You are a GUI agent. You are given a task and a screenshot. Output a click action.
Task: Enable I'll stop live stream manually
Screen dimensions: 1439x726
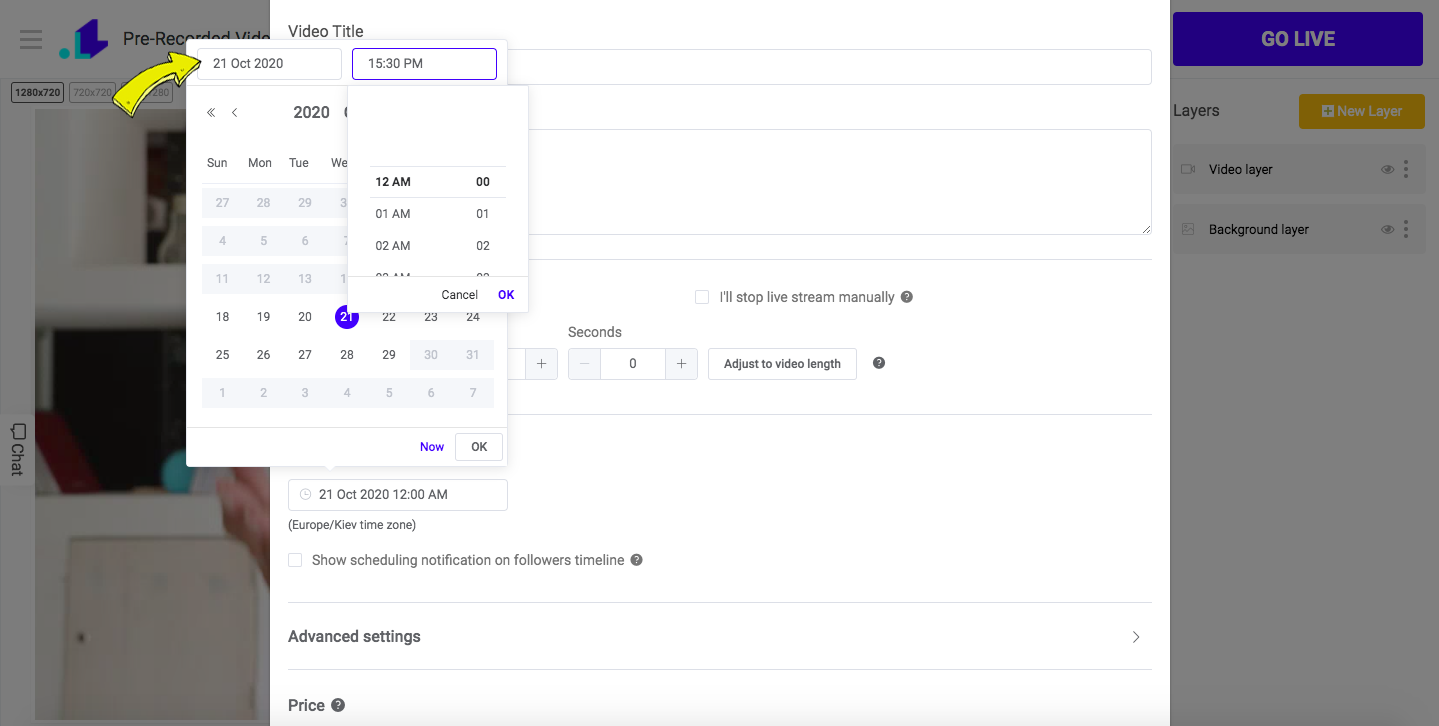(702, 297)
